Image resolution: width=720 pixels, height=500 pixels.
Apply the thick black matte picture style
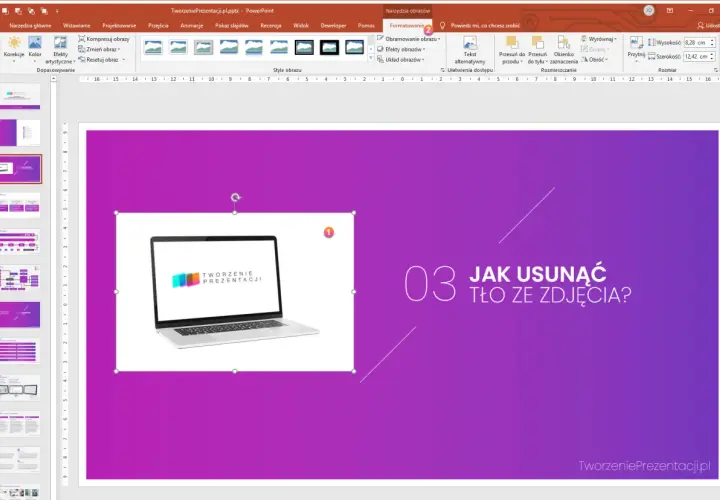(x=329, y=47)
